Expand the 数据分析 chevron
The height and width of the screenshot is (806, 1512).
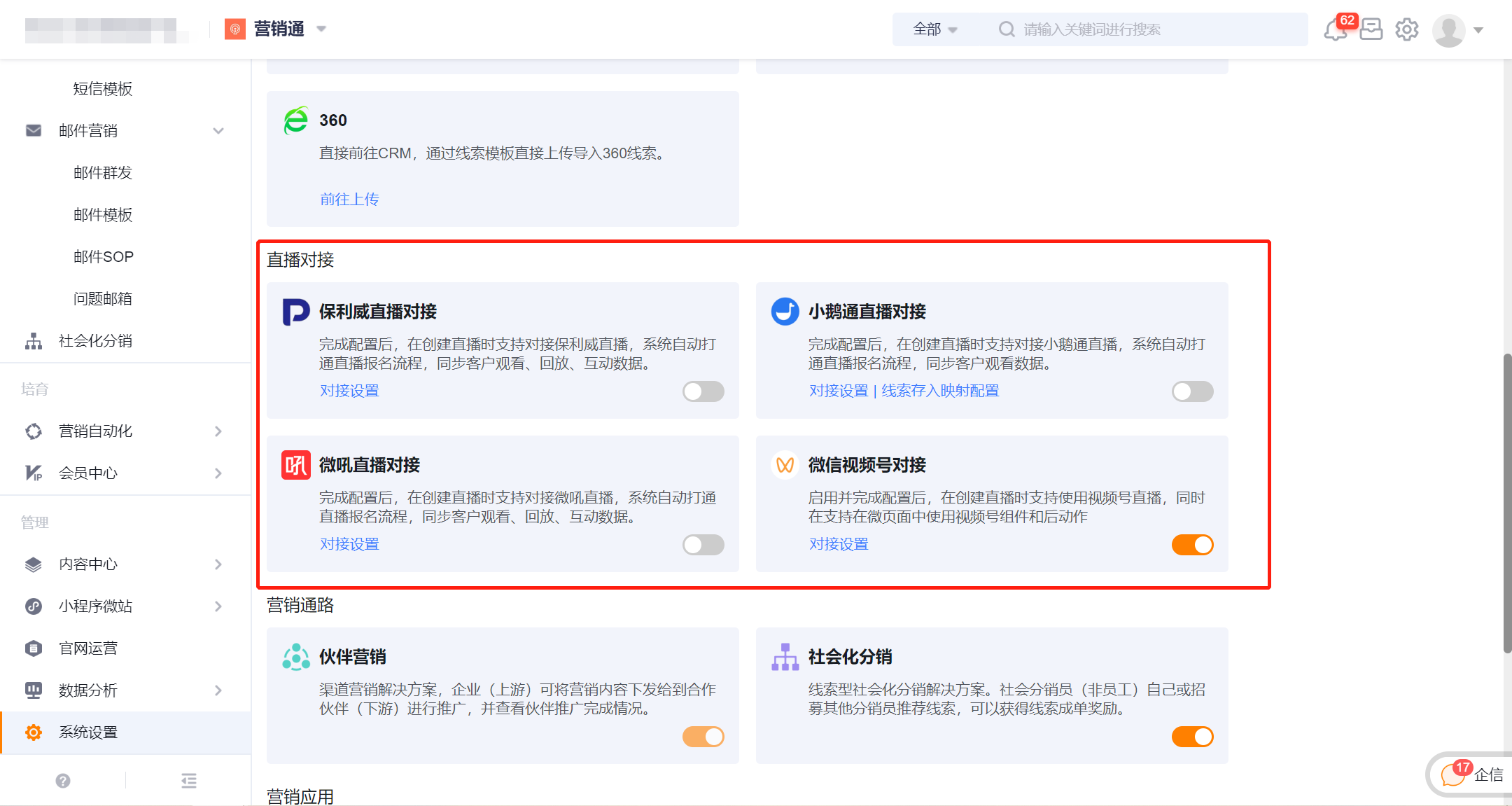(x=218, y=690)
